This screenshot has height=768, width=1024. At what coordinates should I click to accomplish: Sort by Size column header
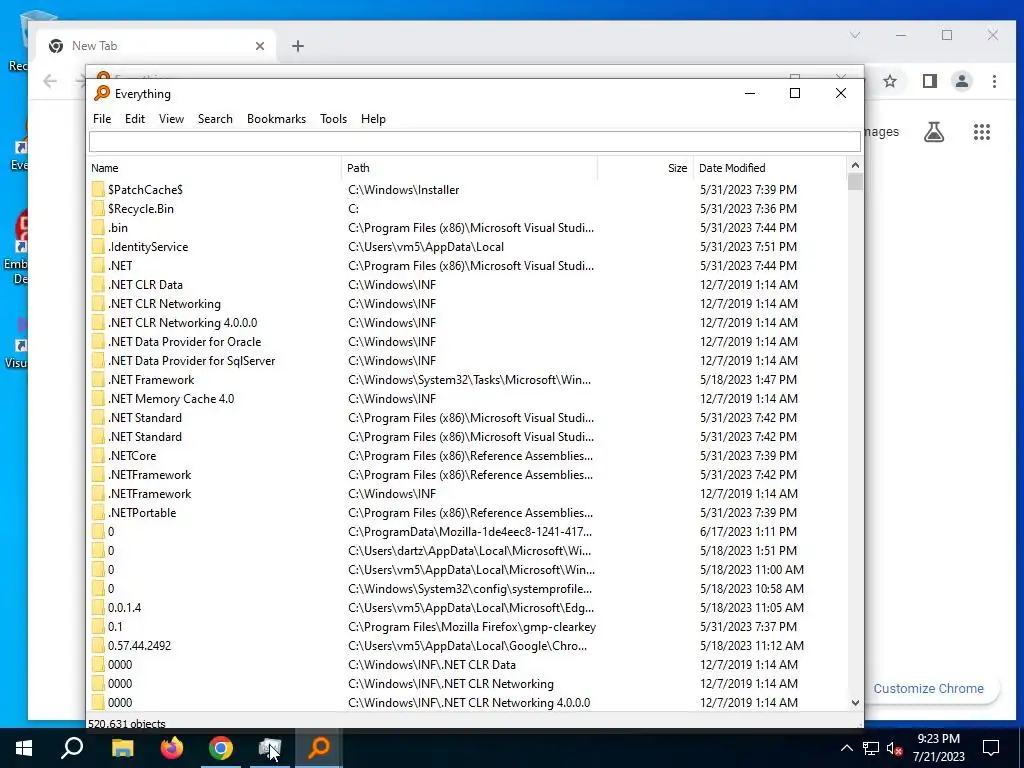645,168
